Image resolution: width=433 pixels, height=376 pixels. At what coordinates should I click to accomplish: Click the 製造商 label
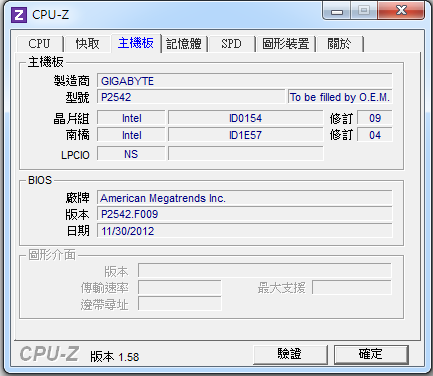pyautogui.click(x=72, y=81)
